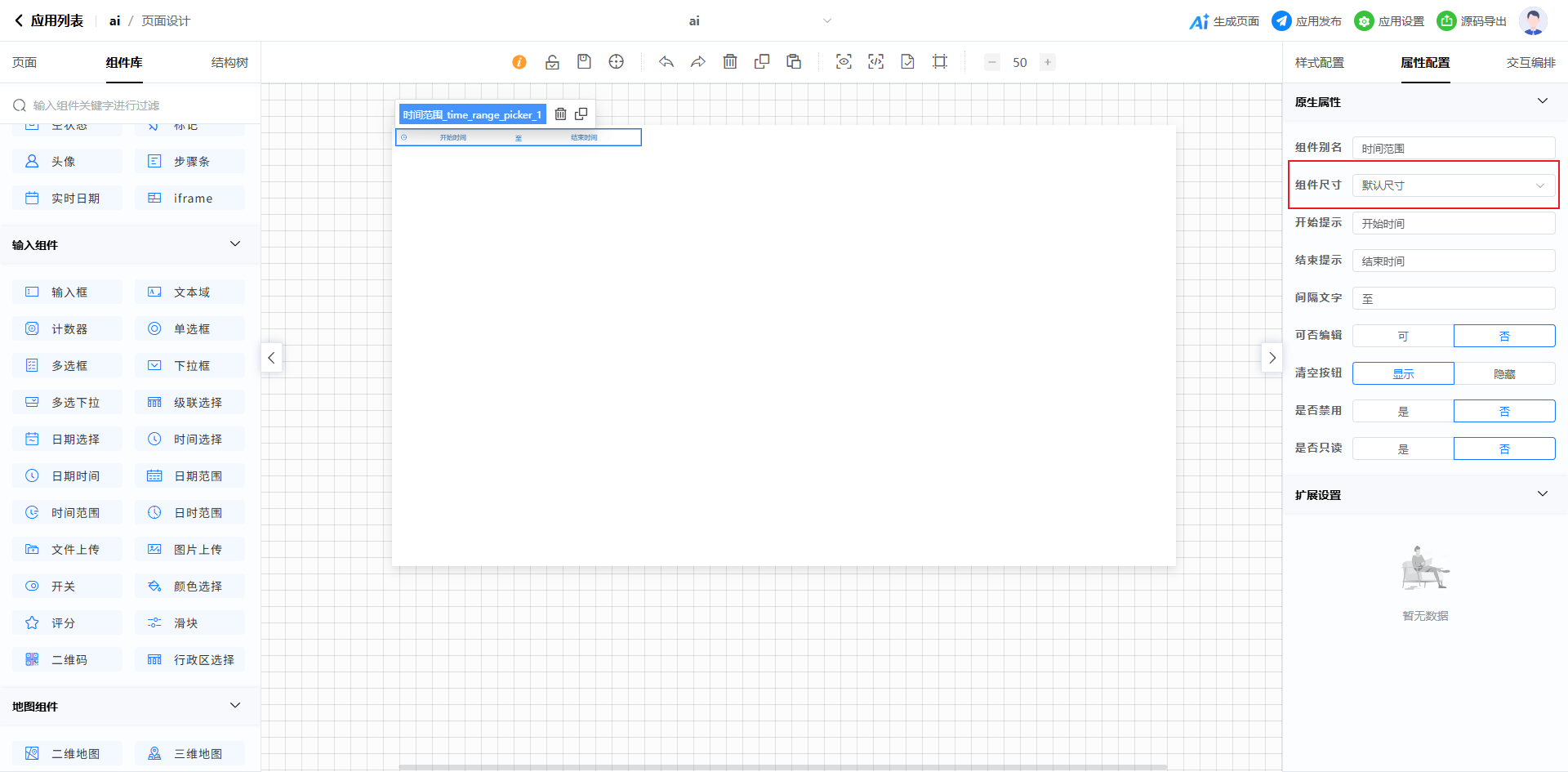Click the preview eye icon in the toolbar
Screen dimensions: 1568x772
pyautogui.click(x=844, y=62)
